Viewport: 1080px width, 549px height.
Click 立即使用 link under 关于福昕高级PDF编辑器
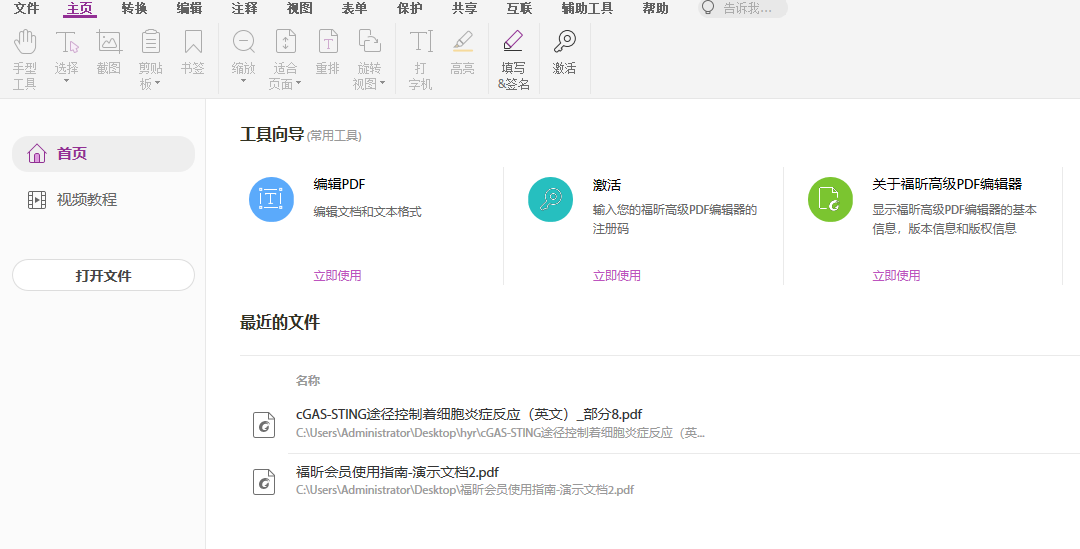897,276
